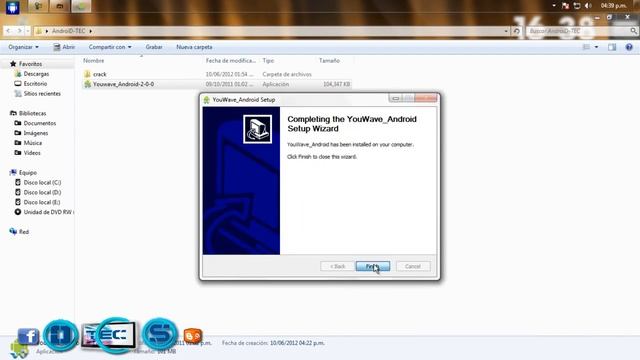Screen dimensions: 640x360
Task: Open address bar history dropdown
Action: click(x=506, y=31)
